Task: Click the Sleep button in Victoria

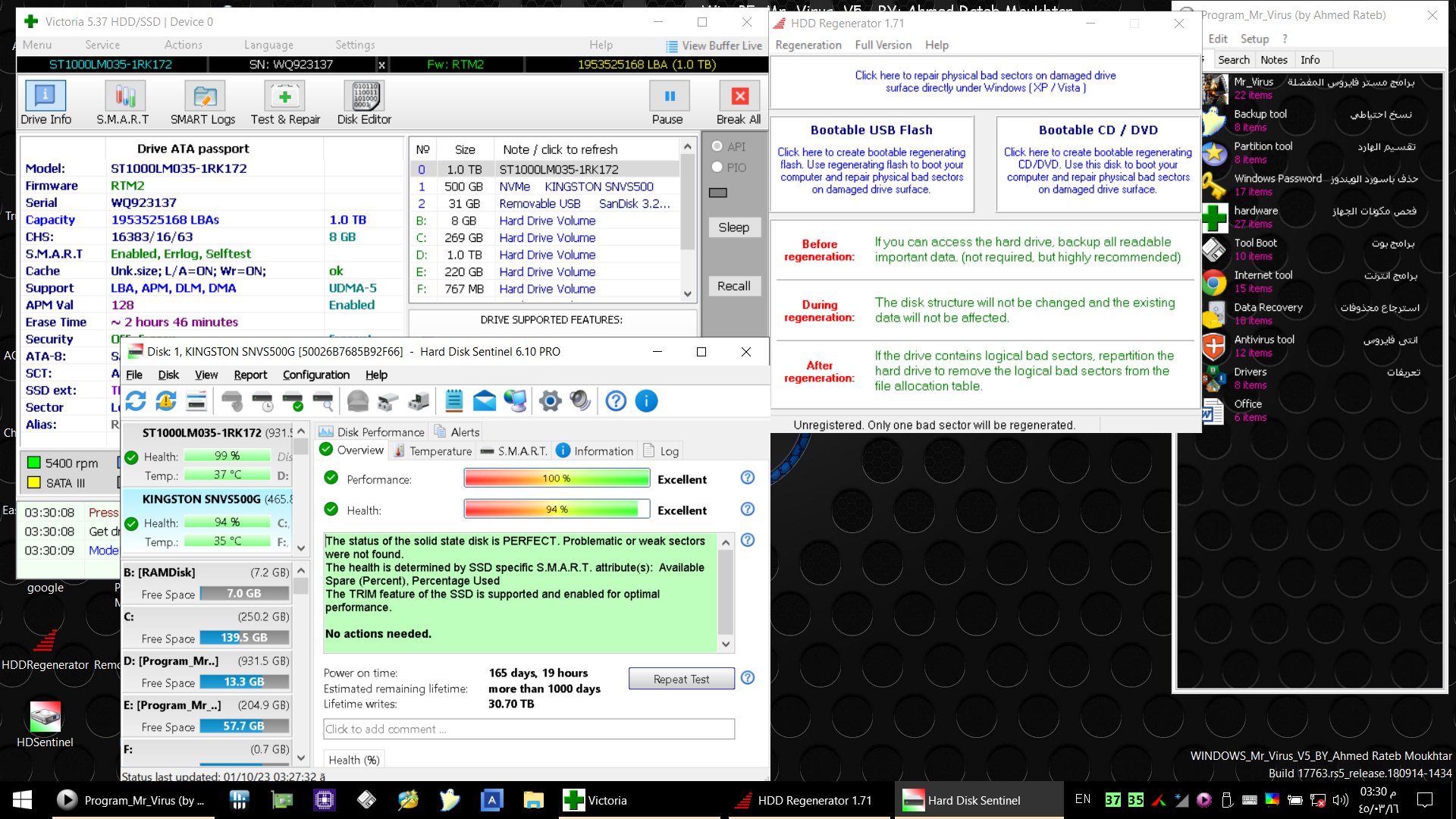Action: coord(733,227)
